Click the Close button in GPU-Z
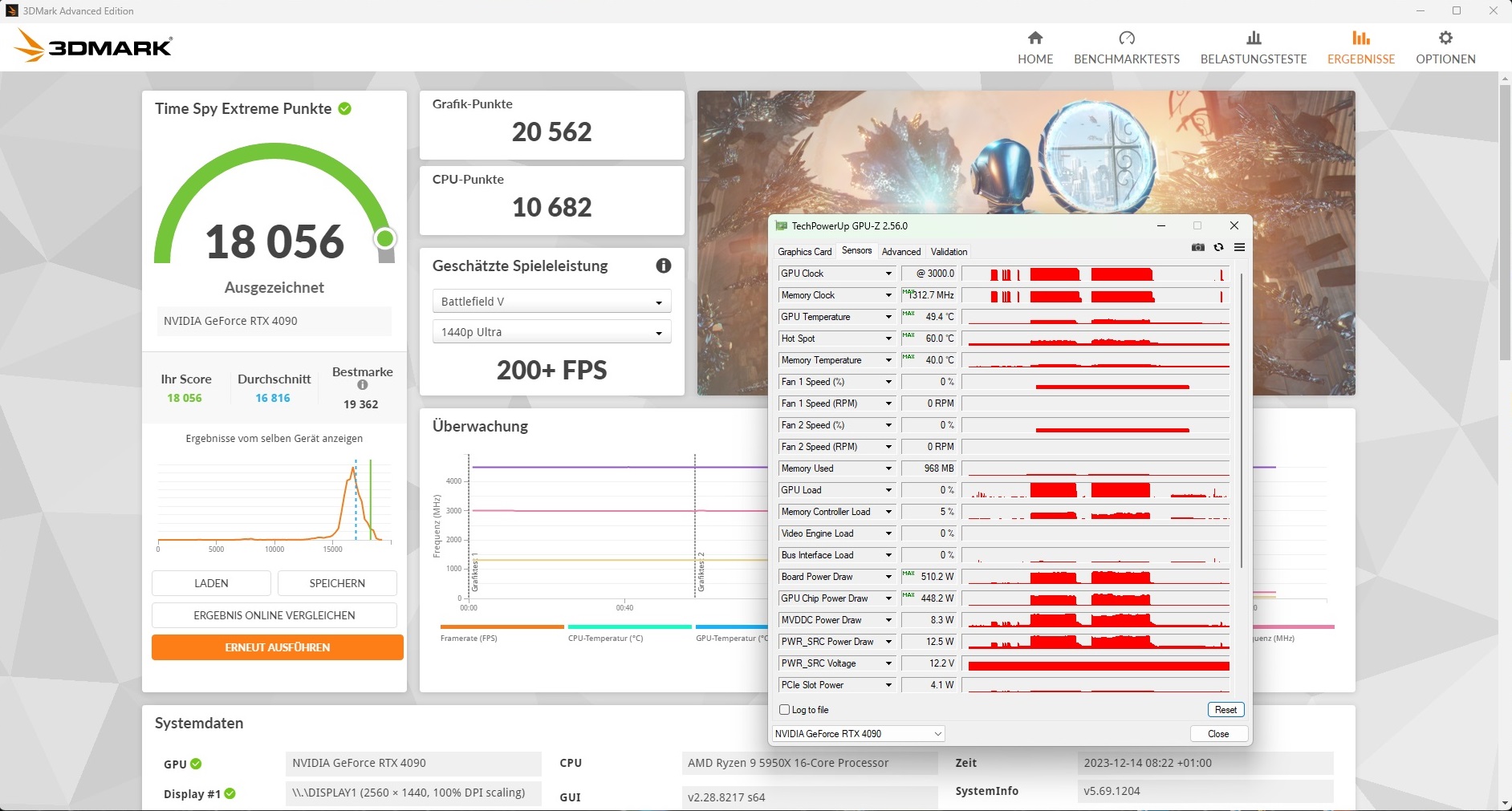The width and height of the screenshot is (1512, 811). [x=1218, y=734]
